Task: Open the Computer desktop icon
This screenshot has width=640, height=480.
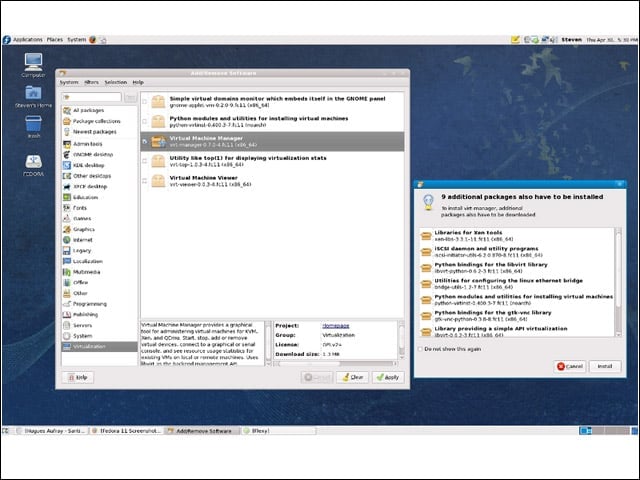Action: [33, 62]
